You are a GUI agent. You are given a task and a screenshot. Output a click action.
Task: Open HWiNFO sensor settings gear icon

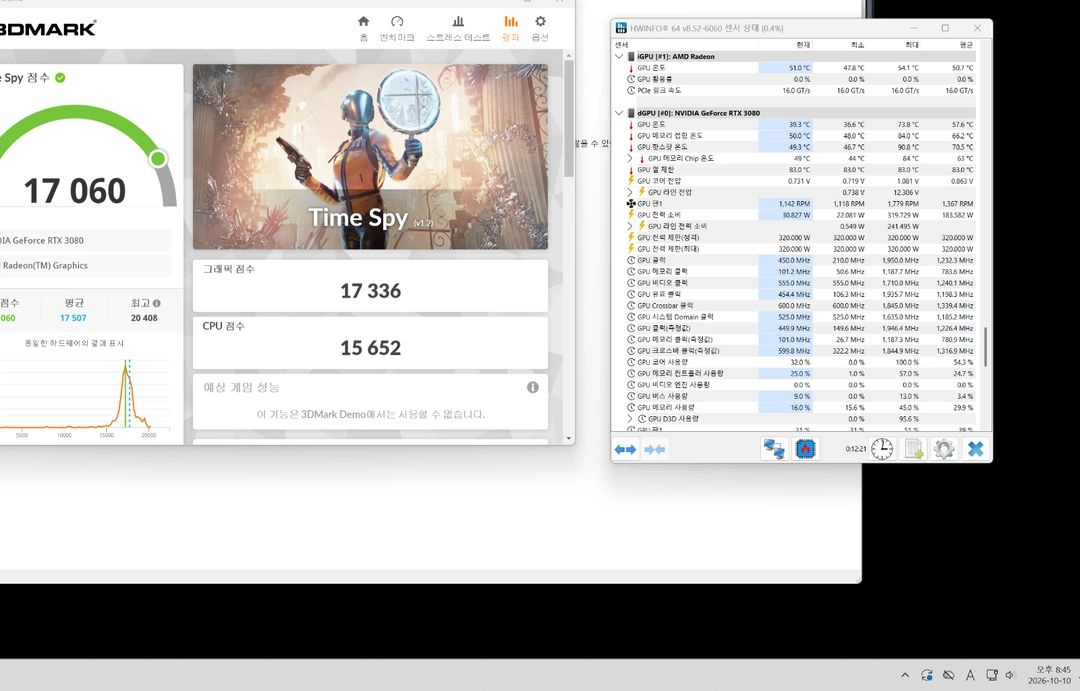944,449
